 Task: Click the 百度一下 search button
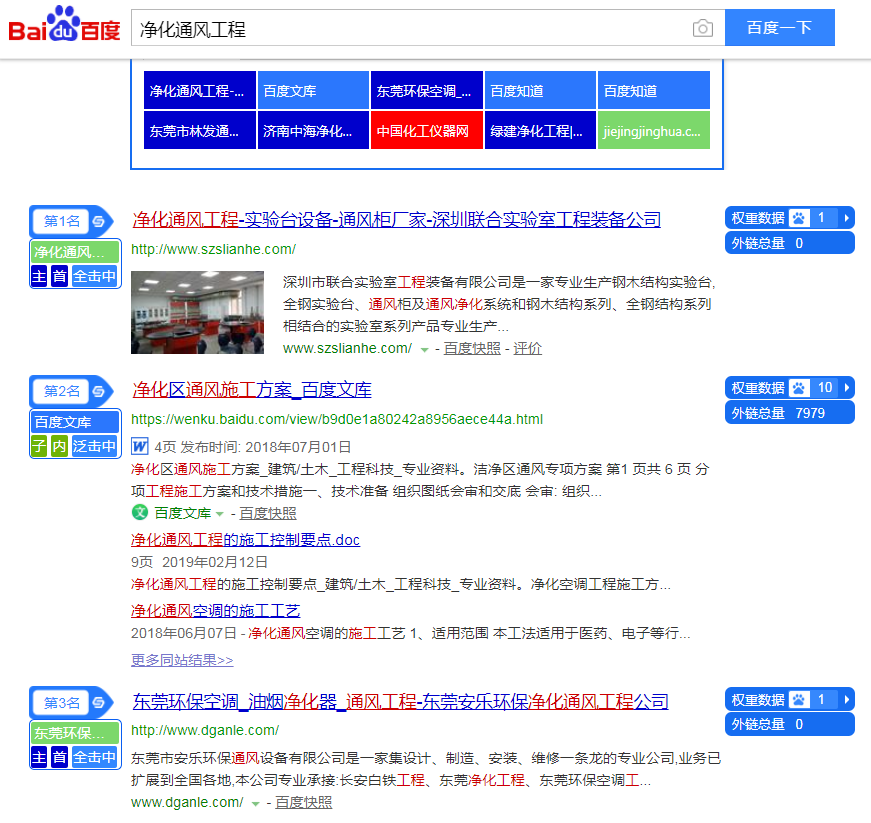(x=779, y=28)
